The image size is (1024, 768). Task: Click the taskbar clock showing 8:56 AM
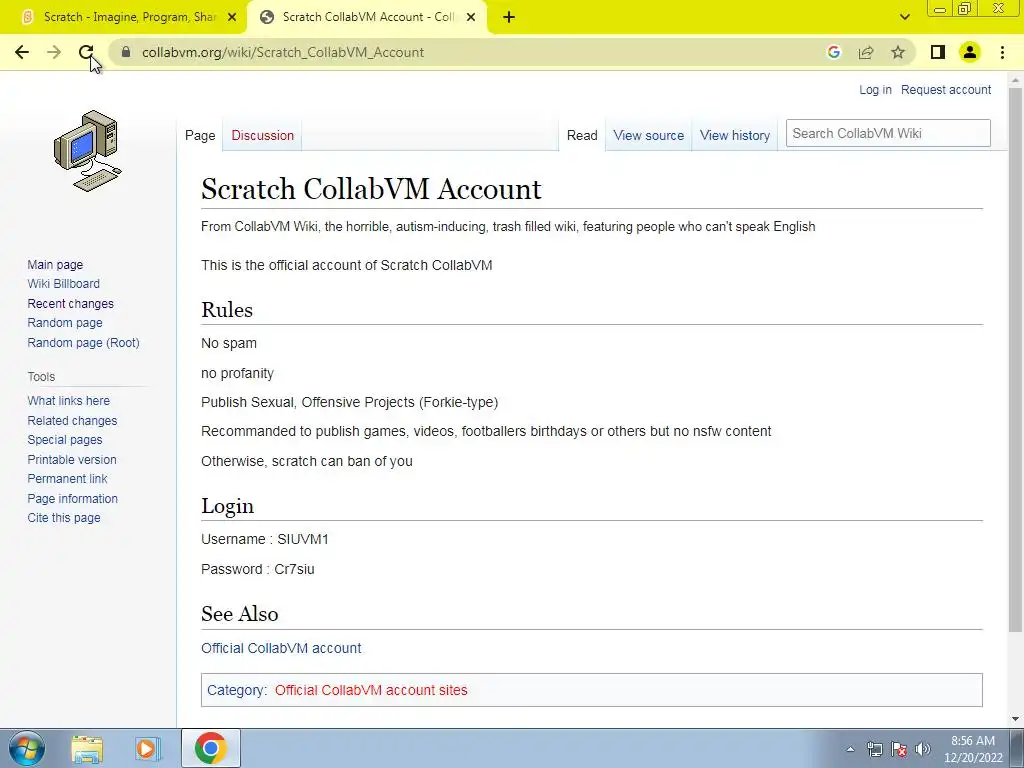(973, 749)
